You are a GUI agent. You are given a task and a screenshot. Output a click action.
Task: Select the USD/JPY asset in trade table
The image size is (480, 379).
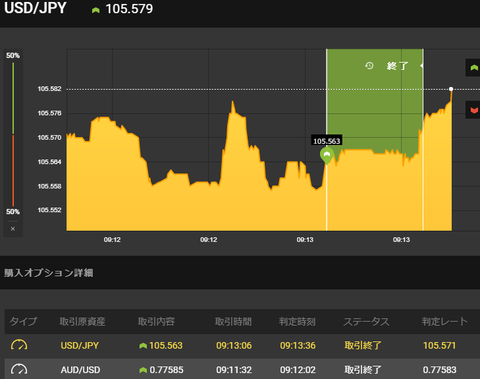point(80,345)
